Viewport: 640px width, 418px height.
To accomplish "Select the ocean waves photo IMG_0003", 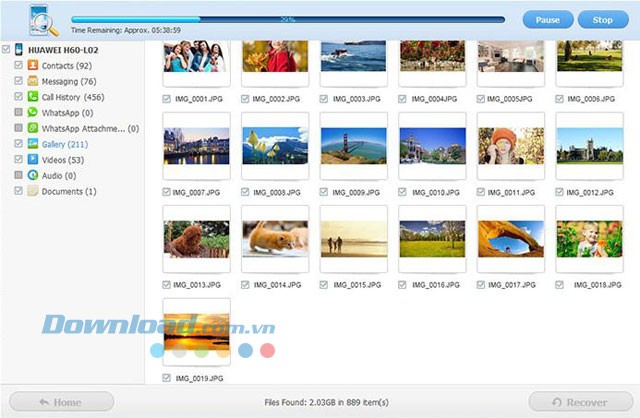I will pos(353,56).
